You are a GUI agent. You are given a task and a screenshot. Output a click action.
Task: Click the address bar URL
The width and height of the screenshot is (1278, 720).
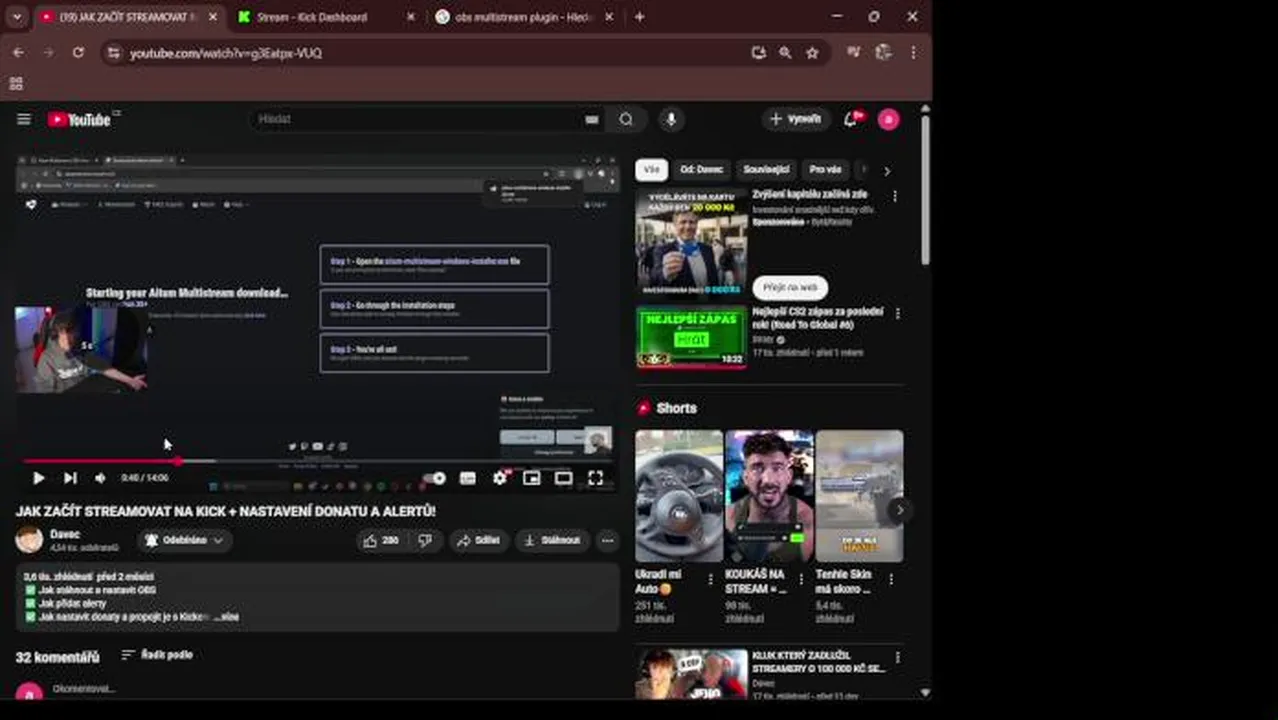[x=225, y=53]
